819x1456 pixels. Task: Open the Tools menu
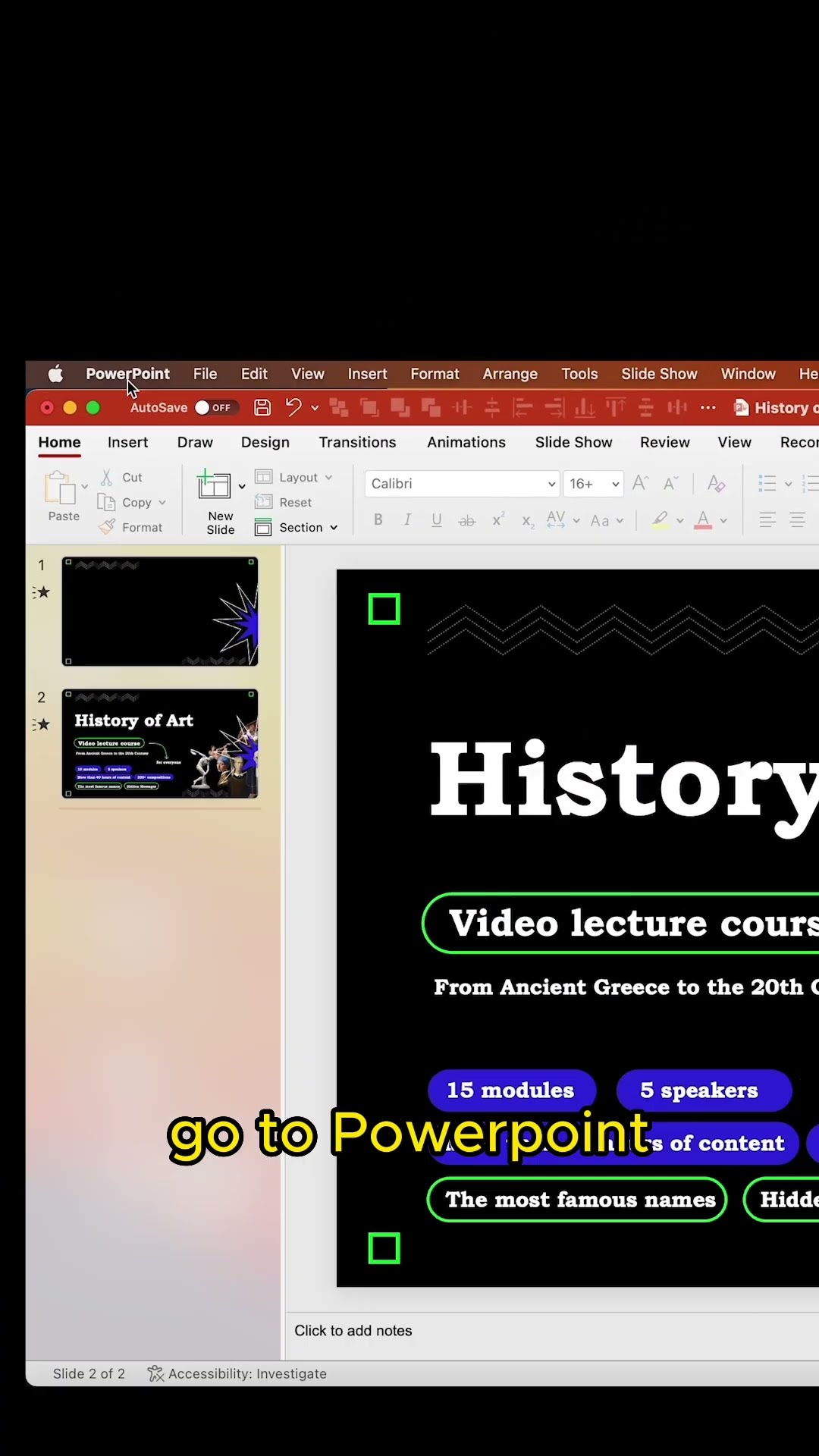point(579,374)
